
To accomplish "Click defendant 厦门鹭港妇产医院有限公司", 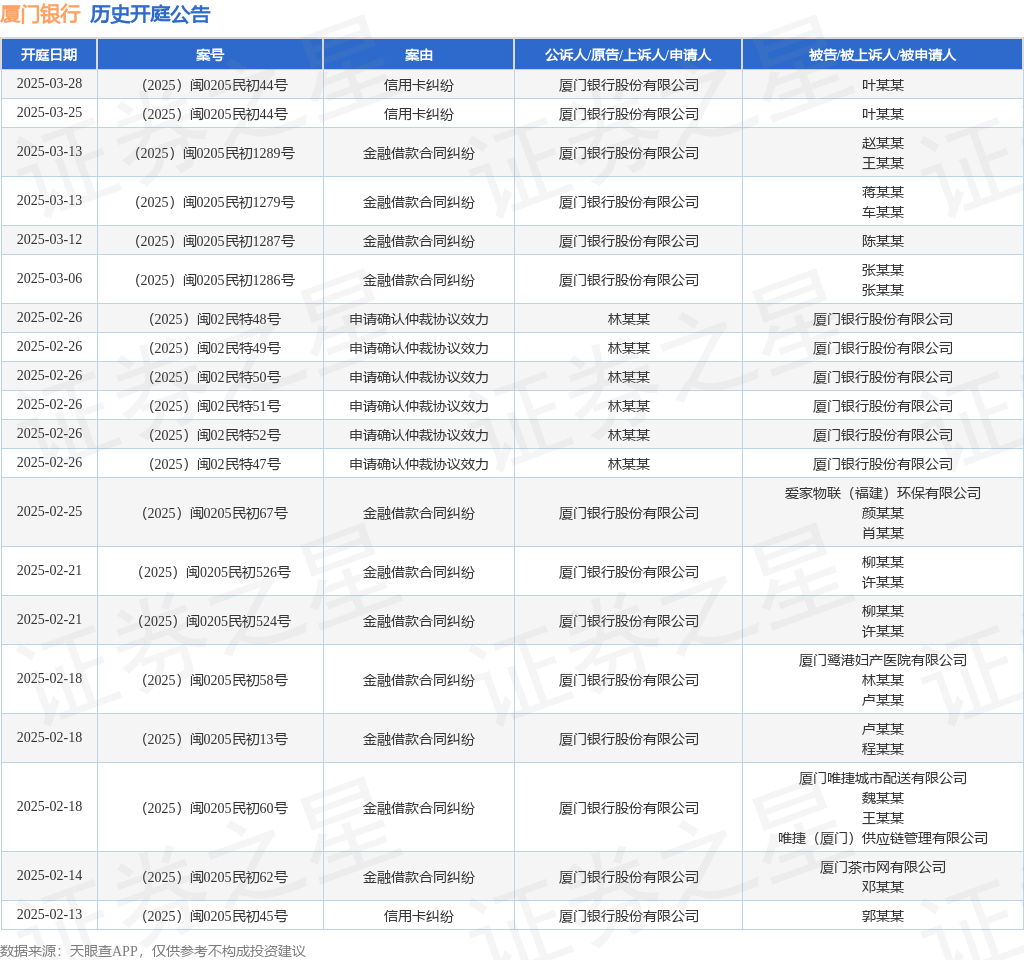I will click(x=882, y=660).
